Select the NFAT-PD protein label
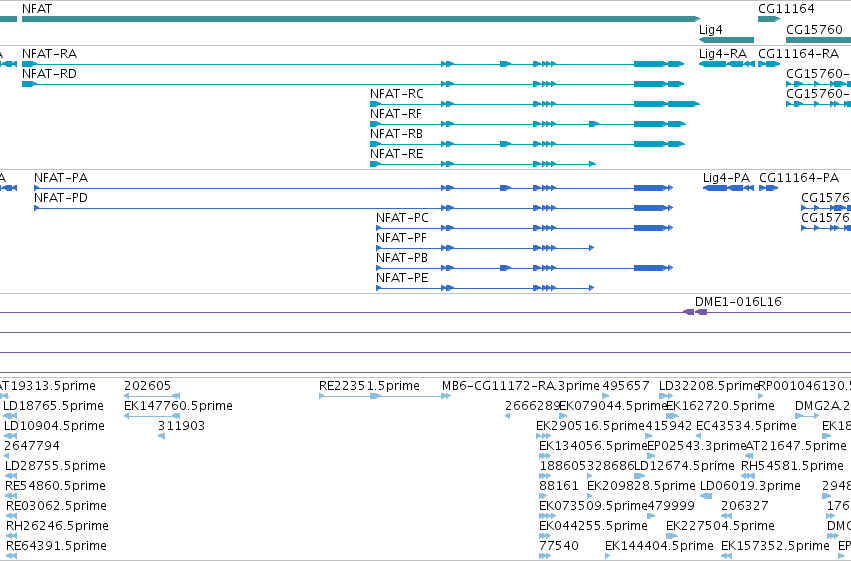The height and width of the screenshot is (561, 851). coord(61,198)
